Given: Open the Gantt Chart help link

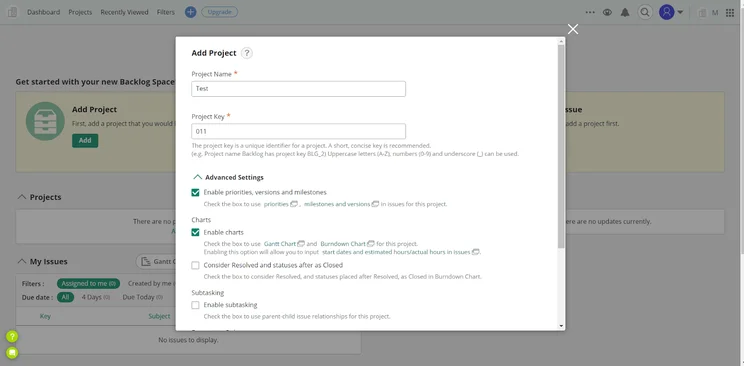Looking at the screenshot, I should tap(279, 244).
